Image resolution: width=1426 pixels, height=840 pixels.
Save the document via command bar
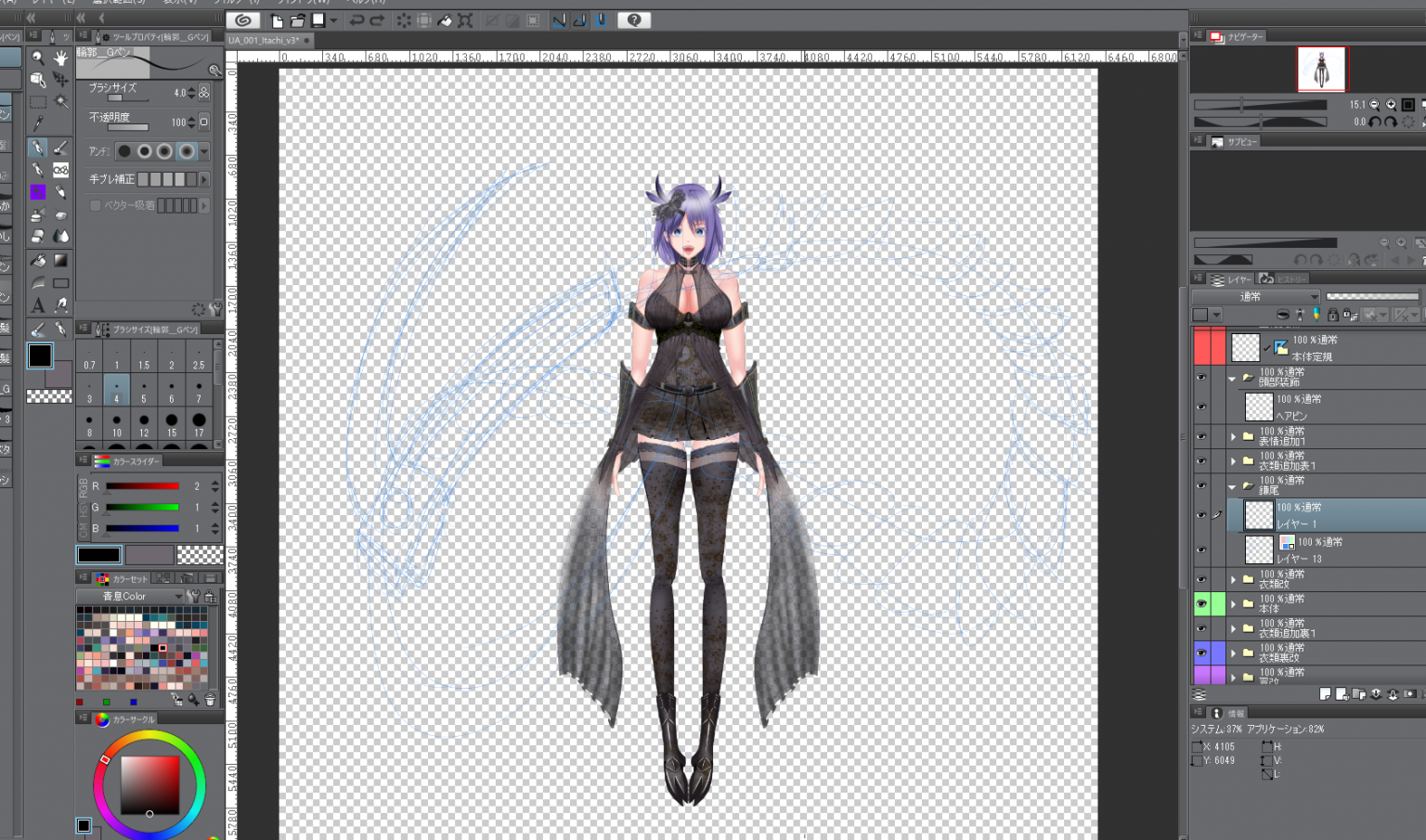tap(318, 20)
